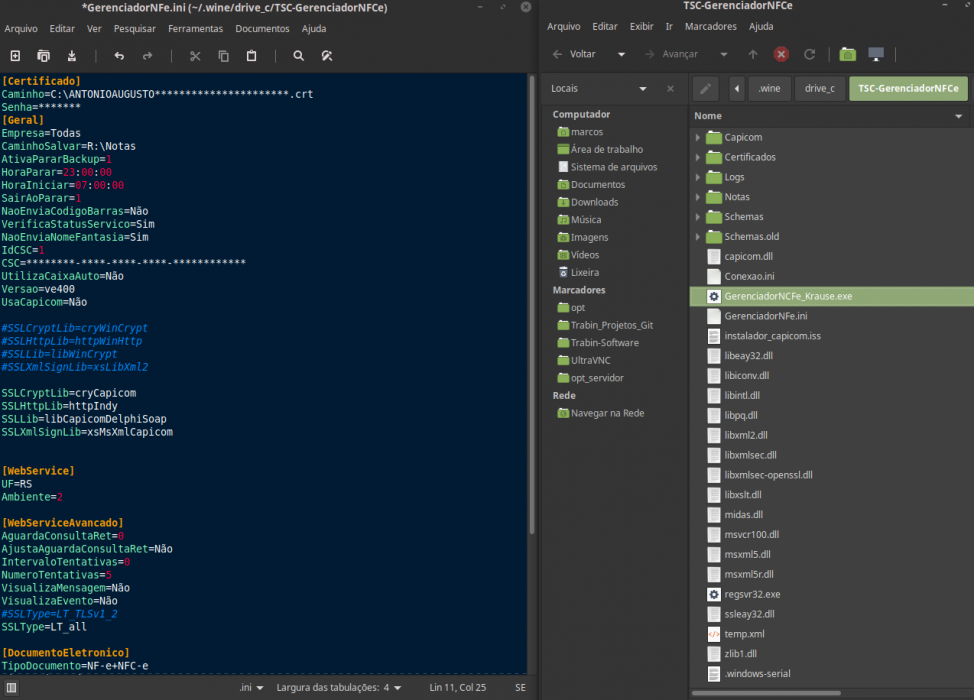The image size is (974, 700).
Task: Click the file list horizontal scrollbar
Action: [766, 693]
